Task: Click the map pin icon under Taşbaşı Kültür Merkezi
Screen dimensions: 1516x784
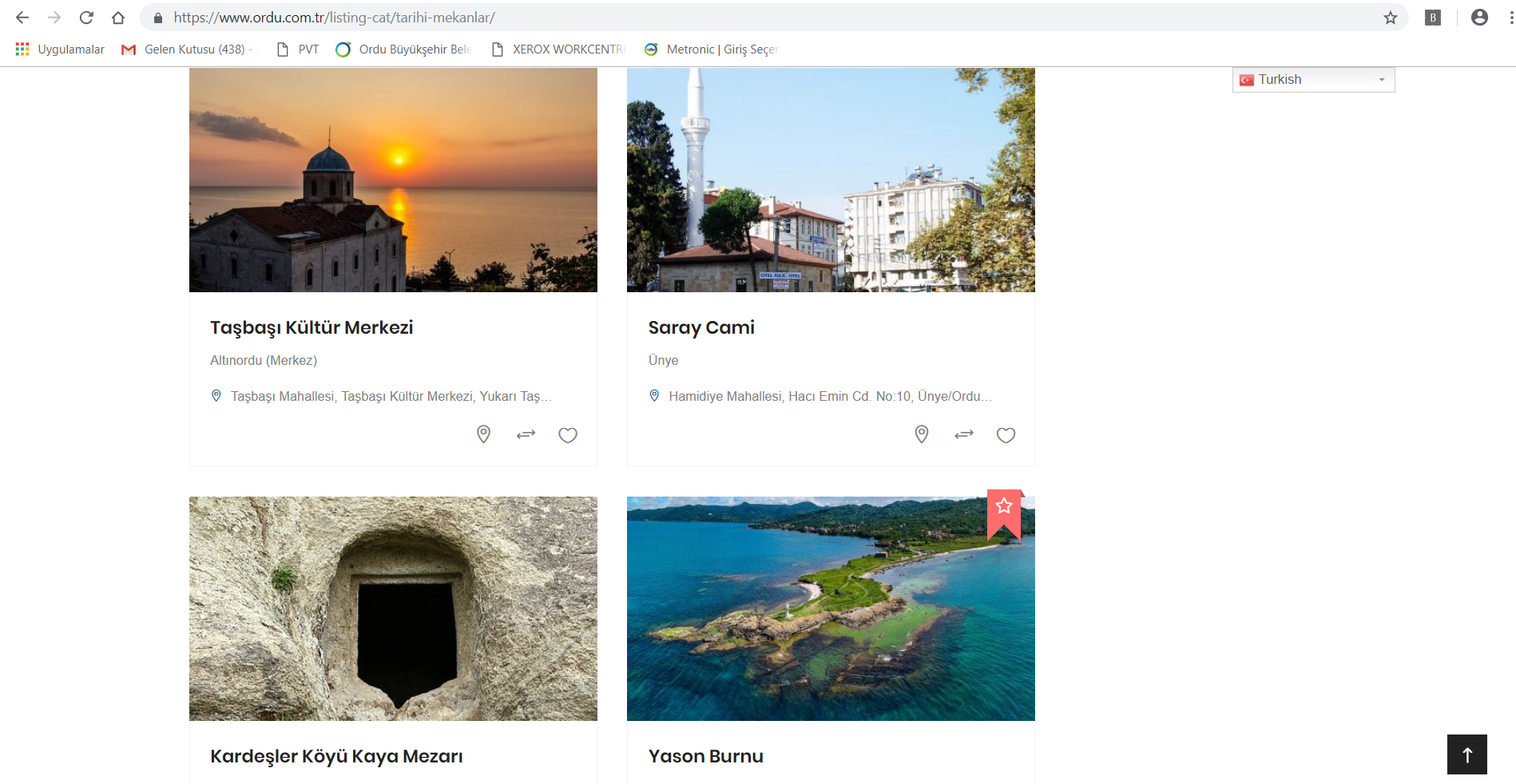Action: click(x=483, y=434)
